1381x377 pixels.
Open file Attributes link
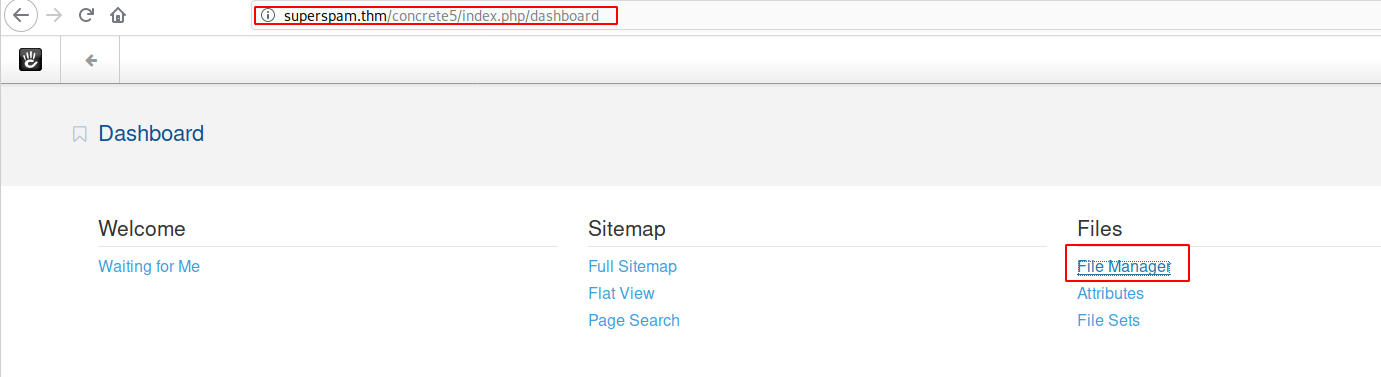(1110, 293)
